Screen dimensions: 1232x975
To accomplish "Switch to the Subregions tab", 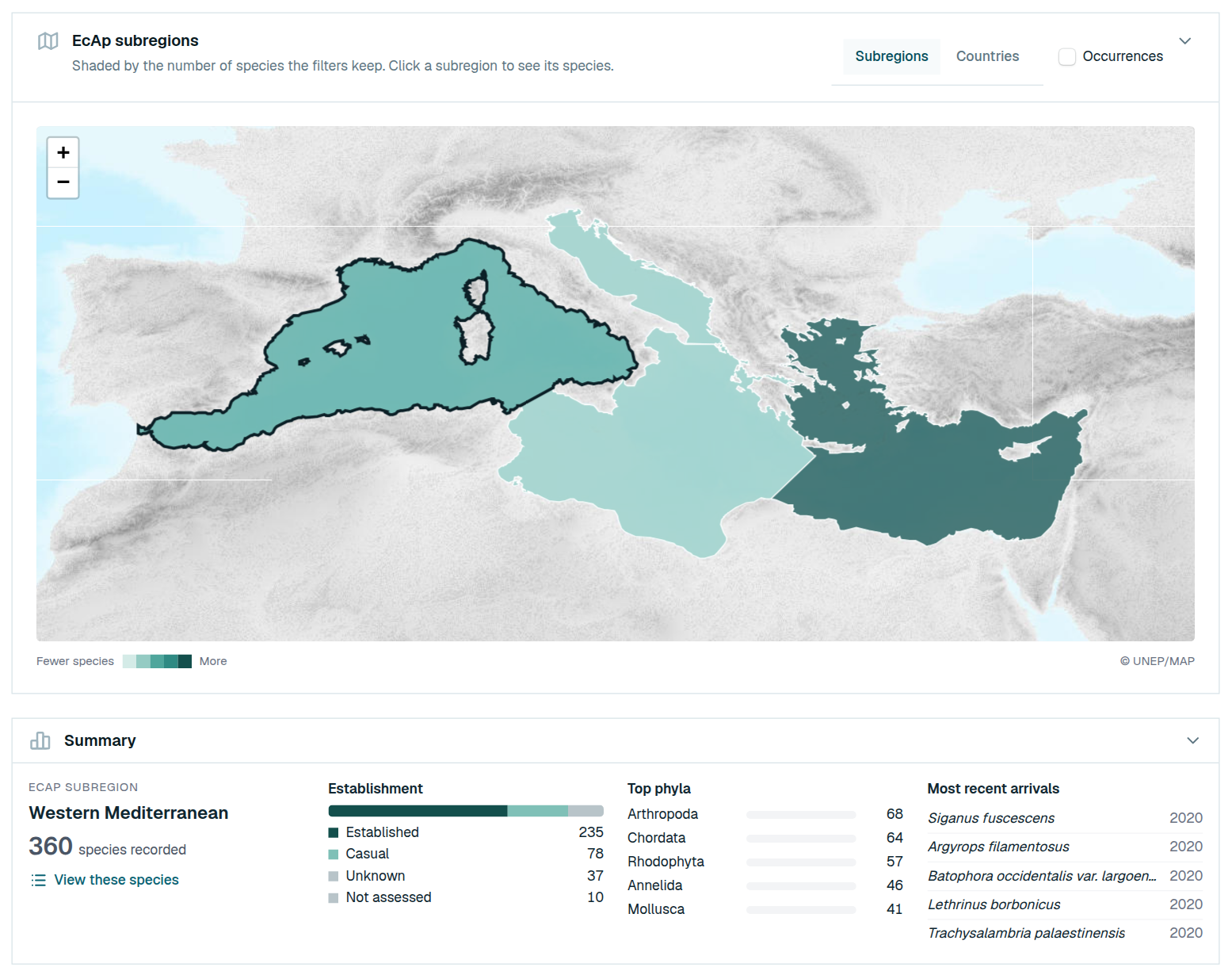I will coord(891,56).
